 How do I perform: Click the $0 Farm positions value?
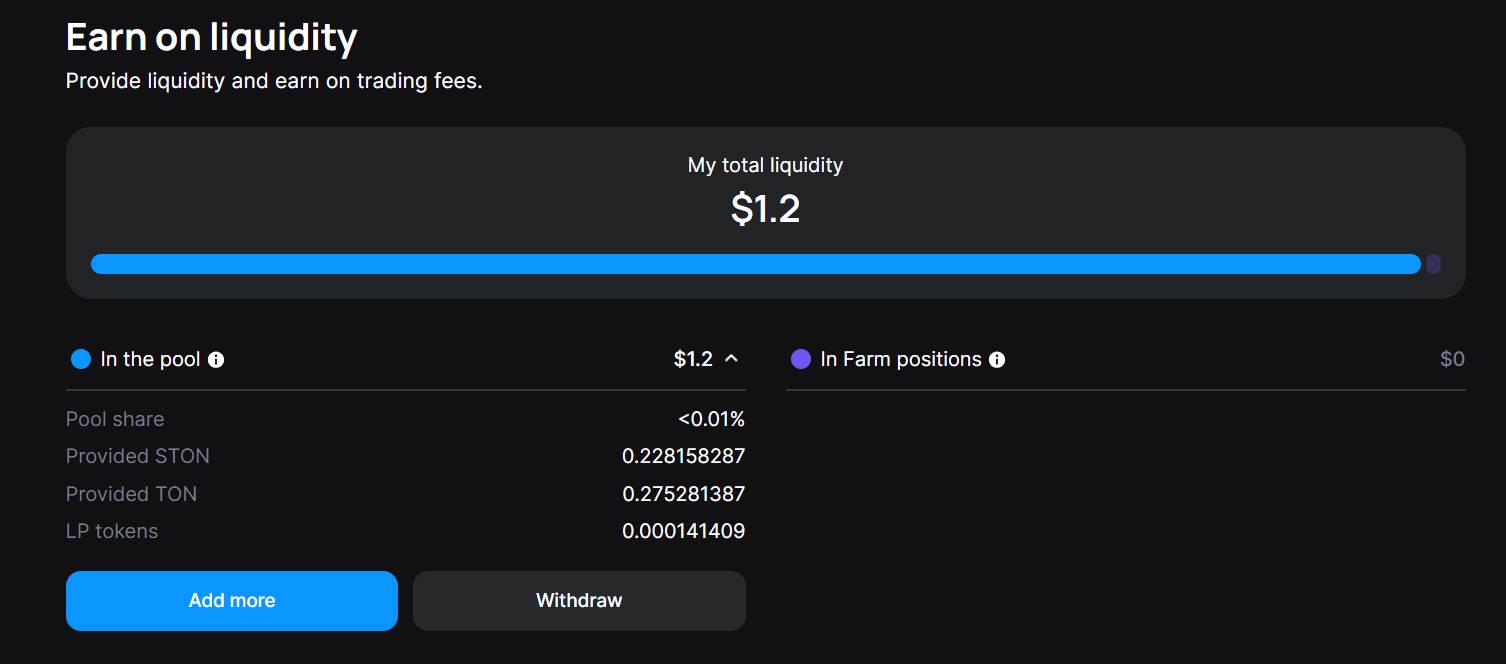[x=1452, y=359]
